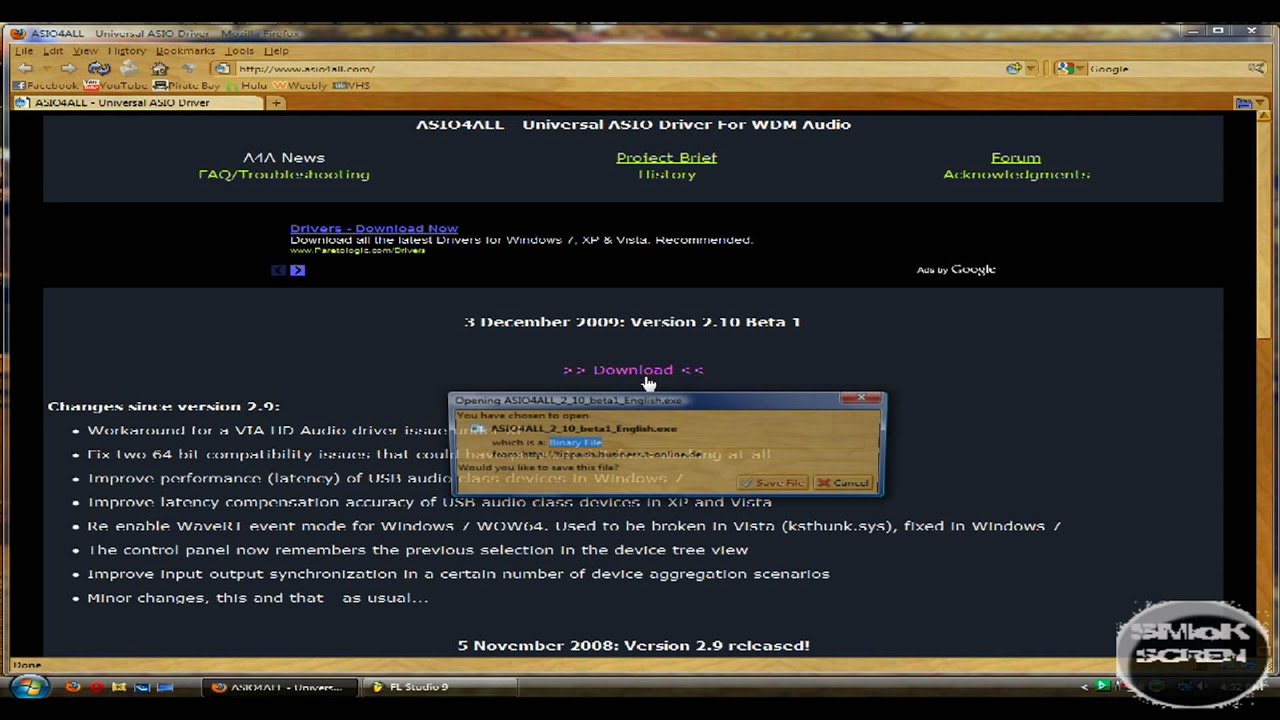Open VHS bookmark

click(x=352, y=86)
